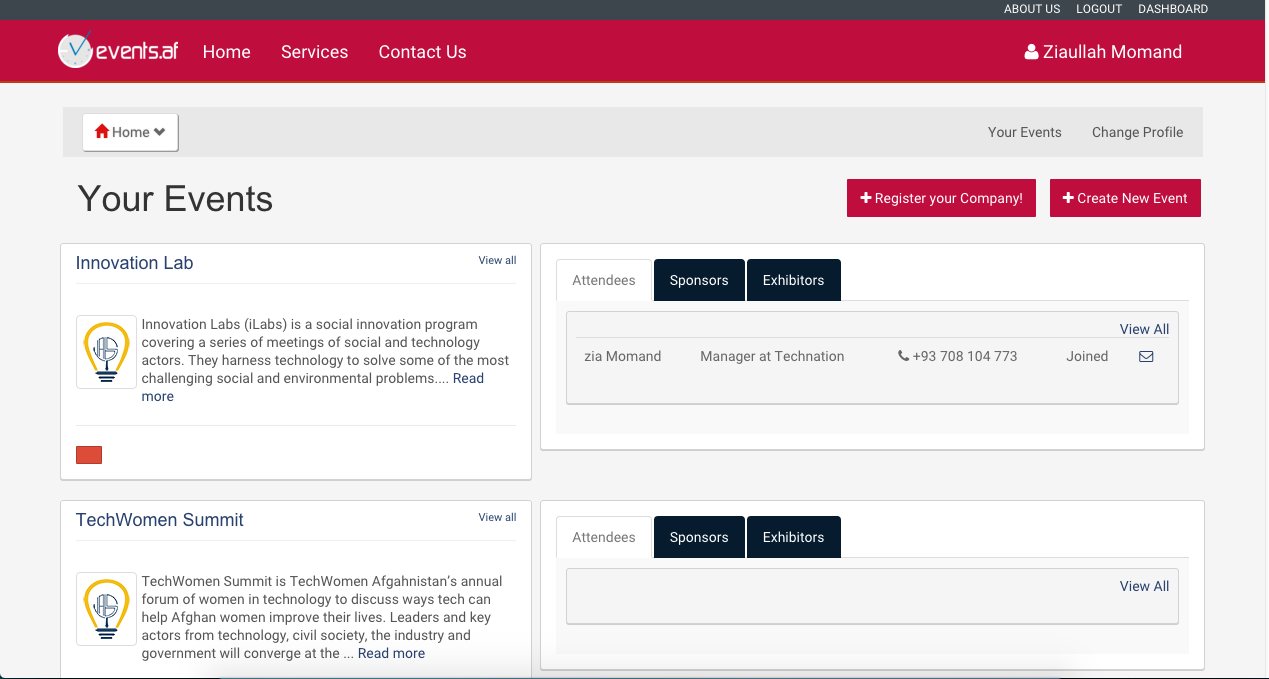Expand the Home dropdown button
The width and height of the screenshot is (1269, 679).
[x=130, y=132]
